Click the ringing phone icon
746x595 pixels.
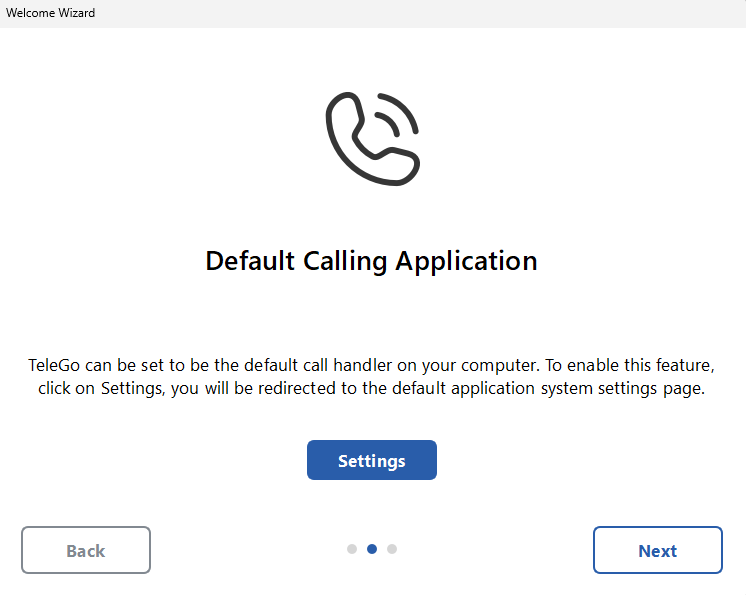[373, 138]
